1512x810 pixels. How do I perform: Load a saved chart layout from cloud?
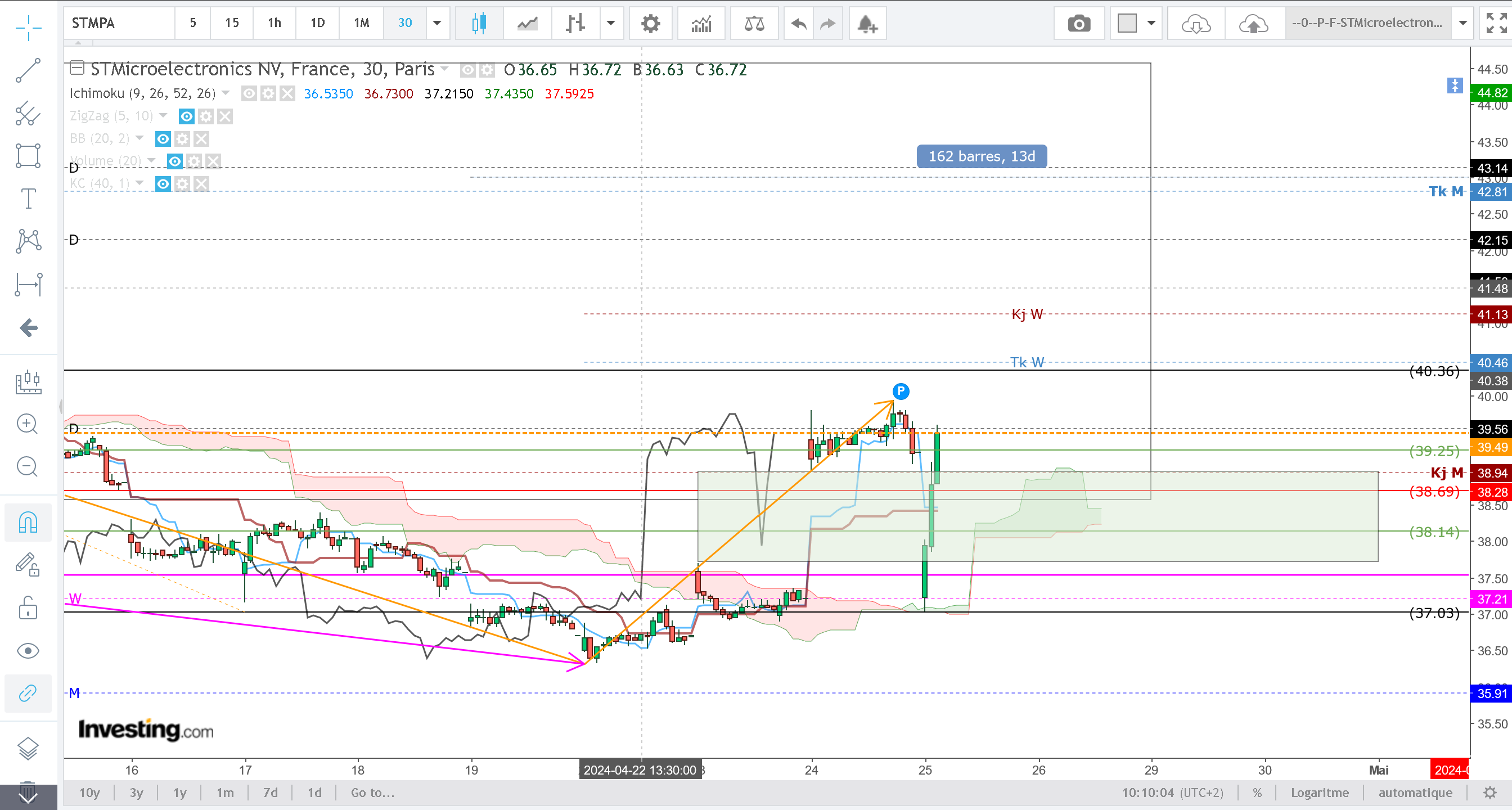pos(1196,24)
